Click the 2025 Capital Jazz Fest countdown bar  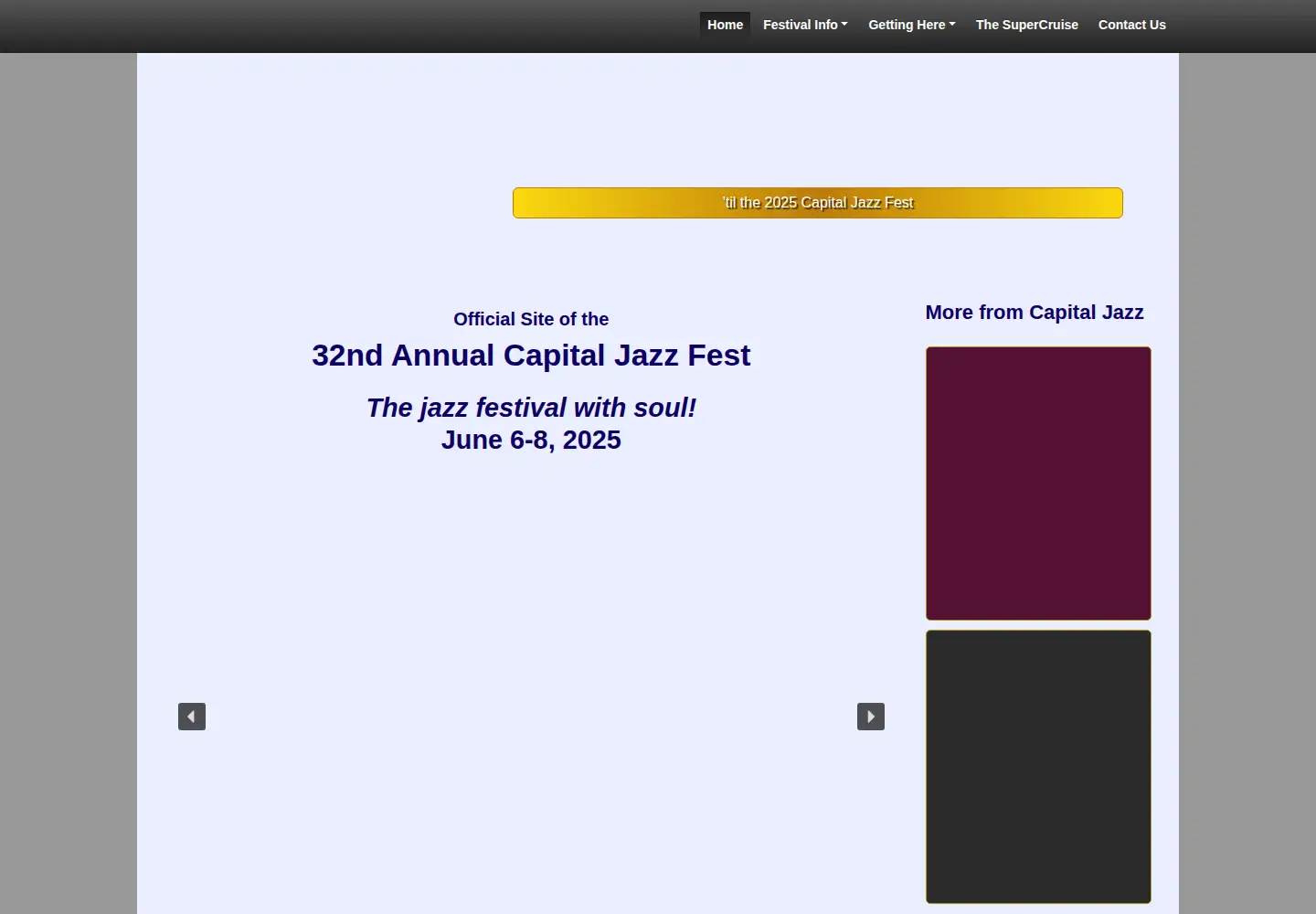pyautogui.click(x=818, y=203)
